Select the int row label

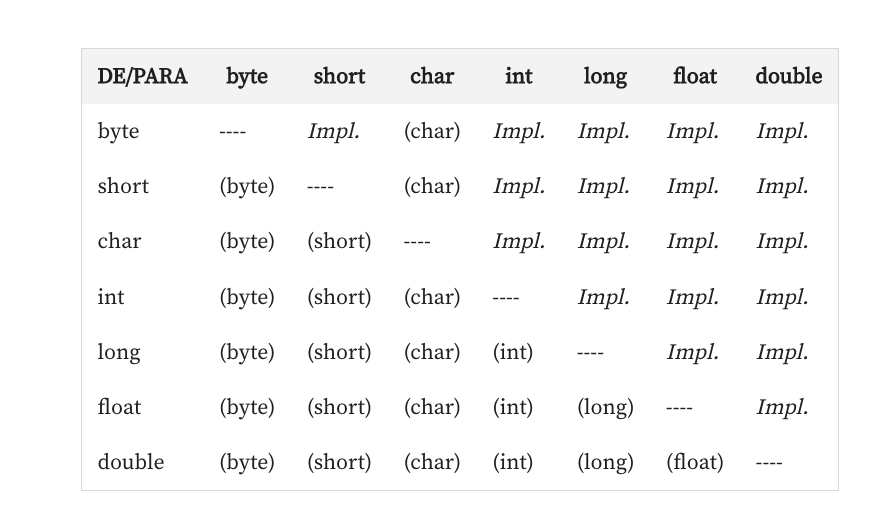coord(111,297)
